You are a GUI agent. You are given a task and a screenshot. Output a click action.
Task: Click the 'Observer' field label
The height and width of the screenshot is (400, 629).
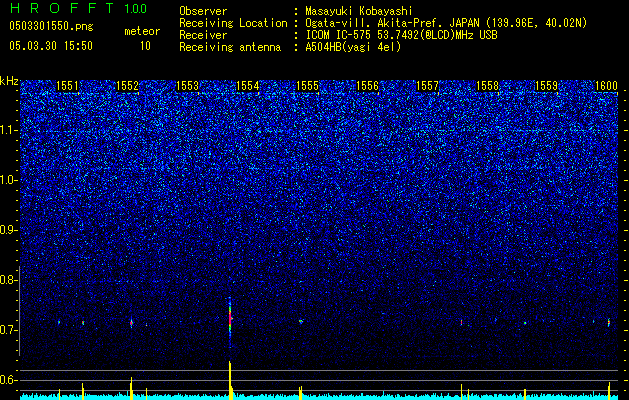(203, 11)
